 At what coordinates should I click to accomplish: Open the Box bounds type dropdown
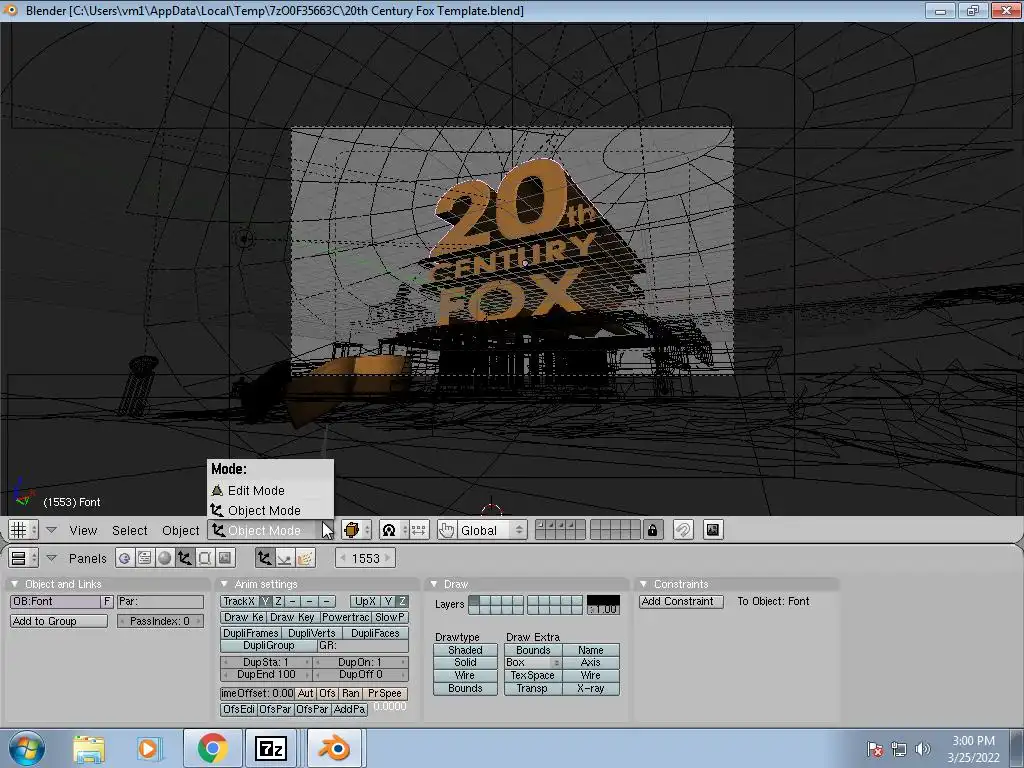coord(532,662)
